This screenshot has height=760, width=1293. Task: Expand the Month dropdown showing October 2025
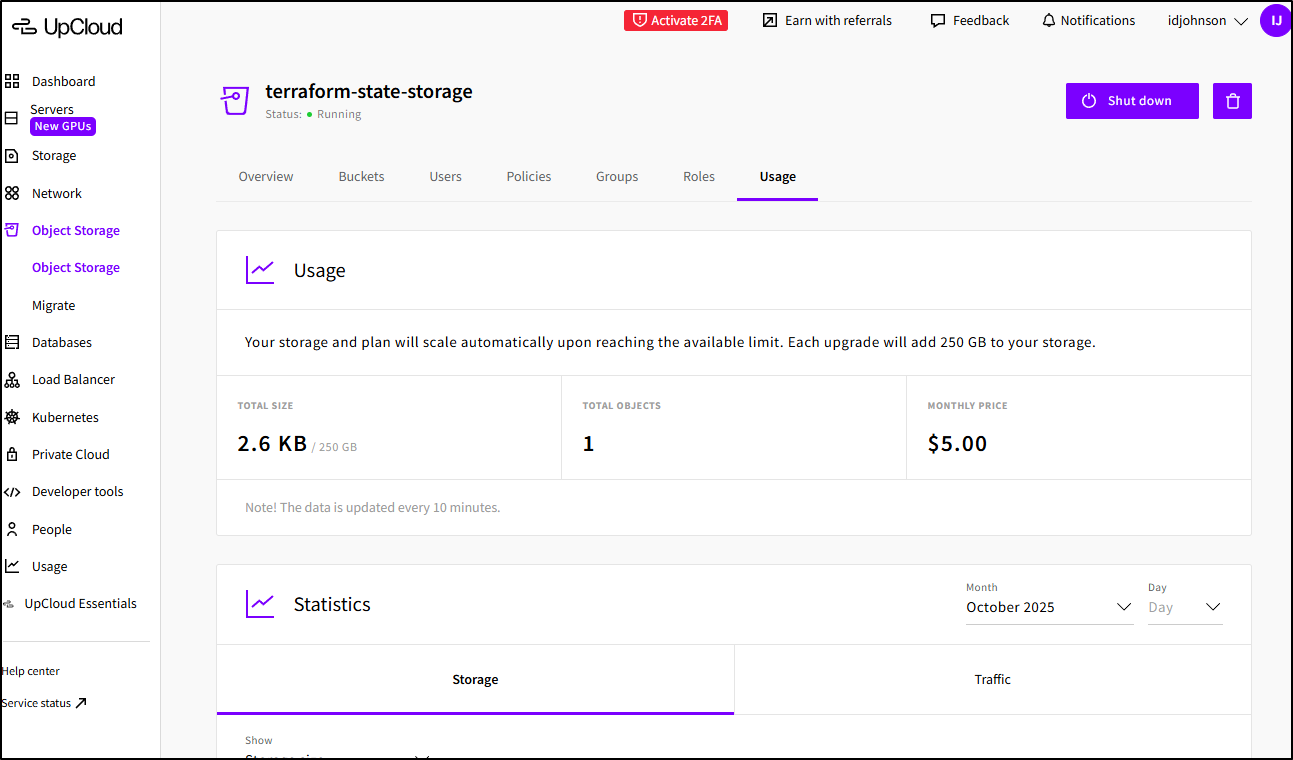[1049, 607]
